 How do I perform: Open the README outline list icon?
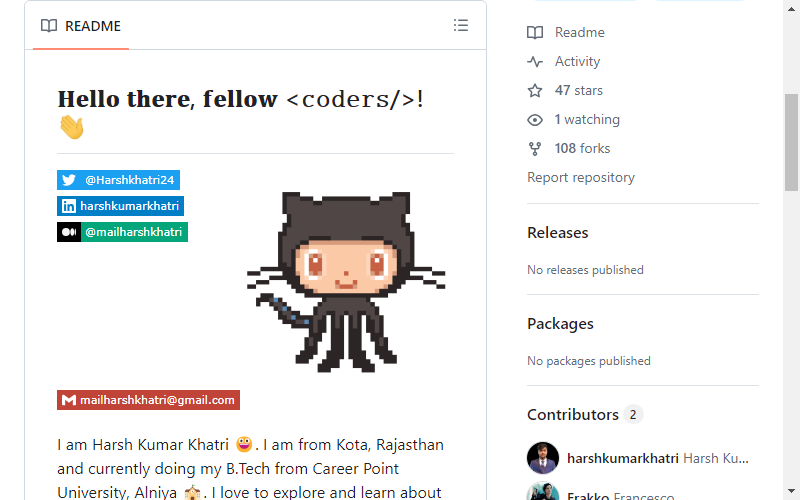click(x=461, y=26)
